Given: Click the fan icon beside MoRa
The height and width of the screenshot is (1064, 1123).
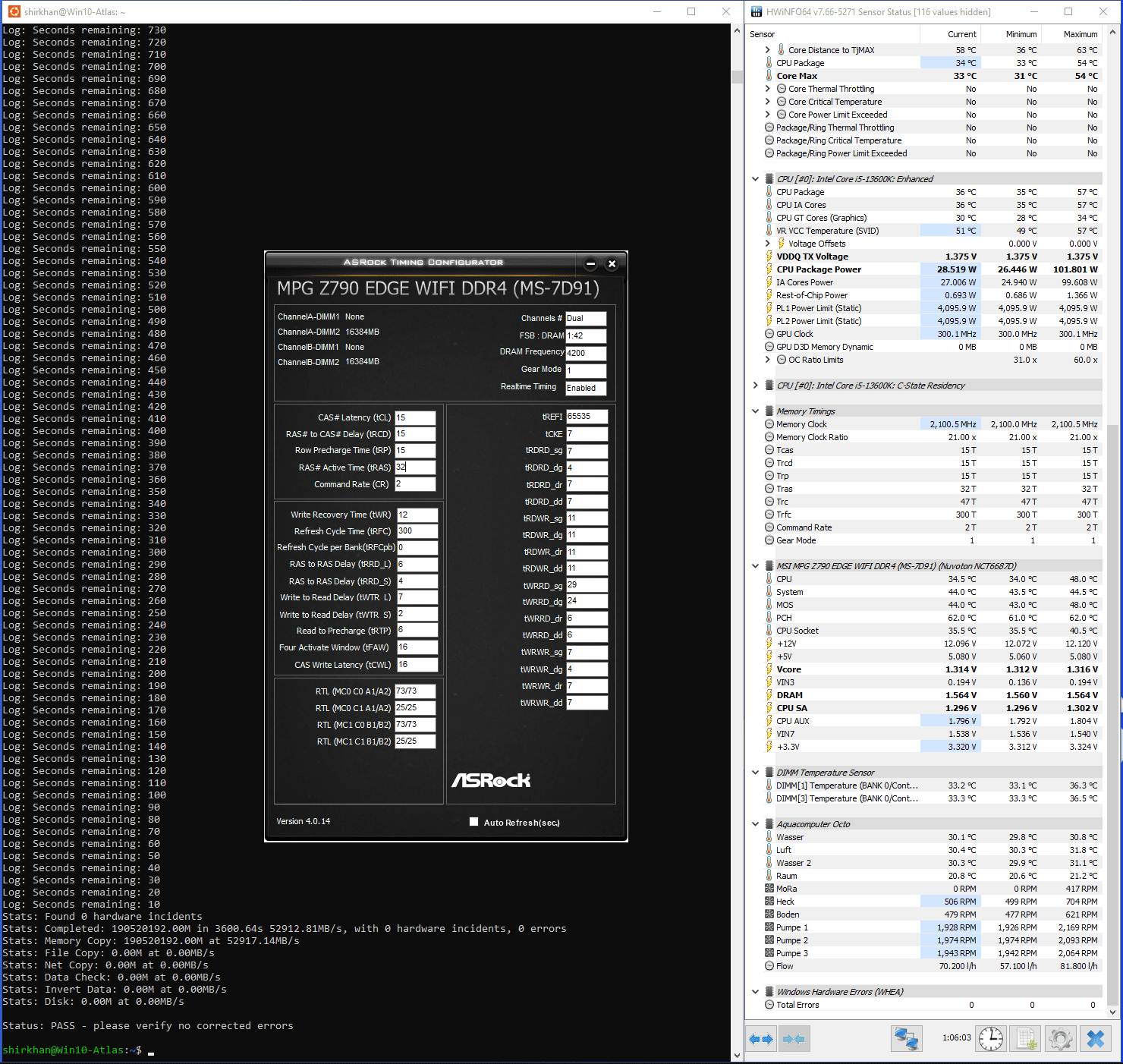Looking at the screenshot, I should (769, 889).
